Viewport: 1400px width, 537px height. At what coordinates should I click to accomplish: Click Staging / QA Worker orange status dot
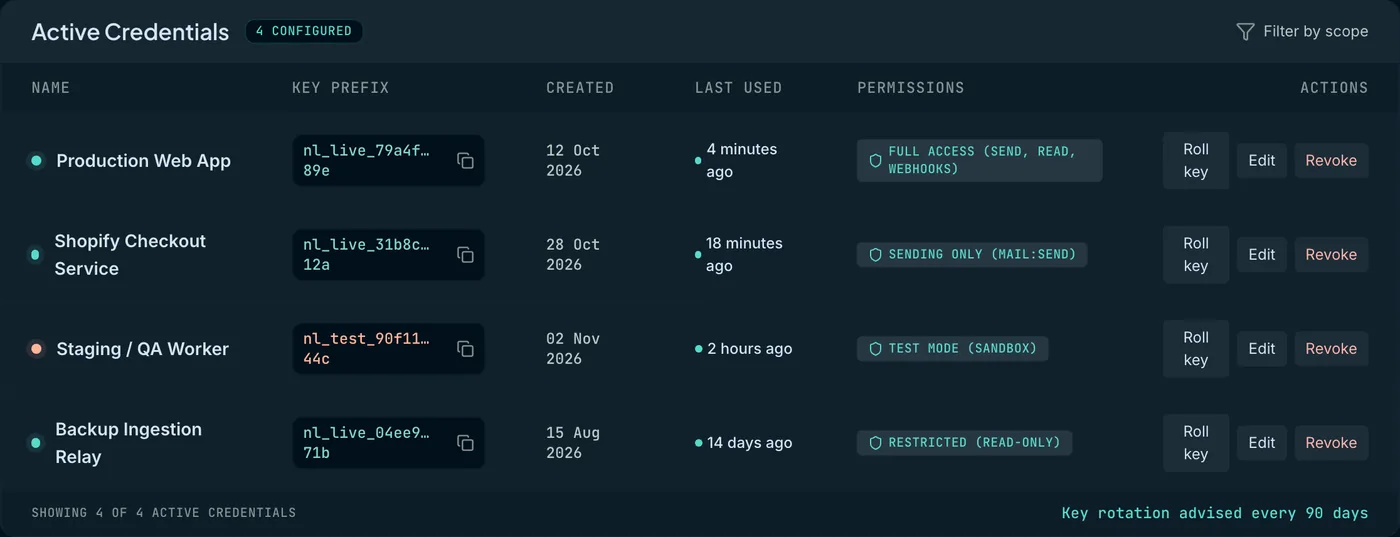36,348
